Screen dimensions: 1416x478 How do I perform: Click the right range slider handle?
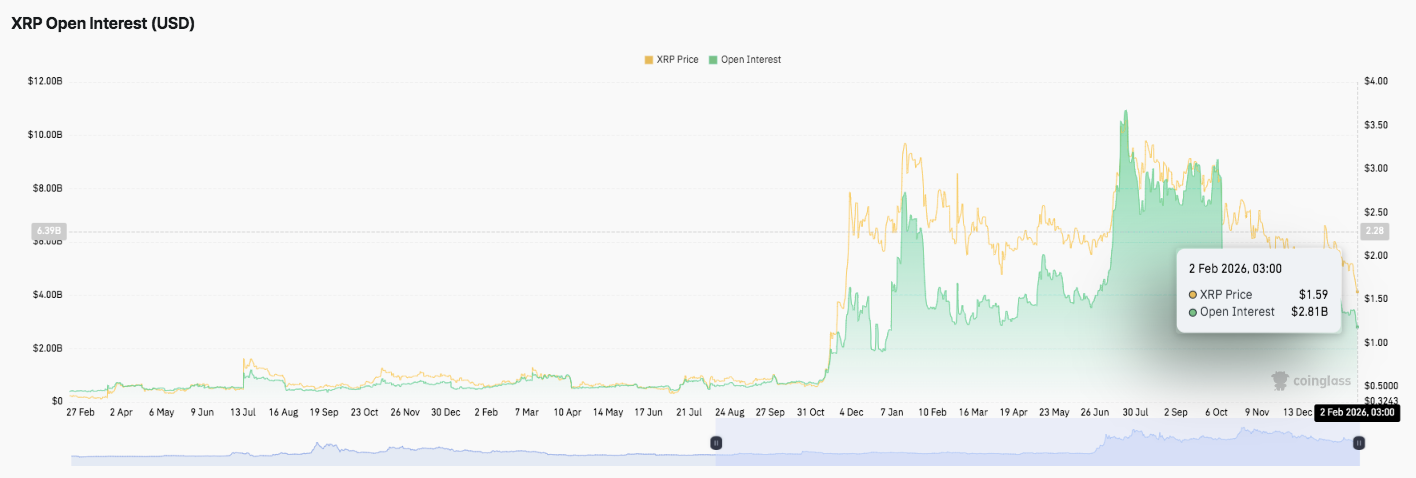(x=1358, y=442)
